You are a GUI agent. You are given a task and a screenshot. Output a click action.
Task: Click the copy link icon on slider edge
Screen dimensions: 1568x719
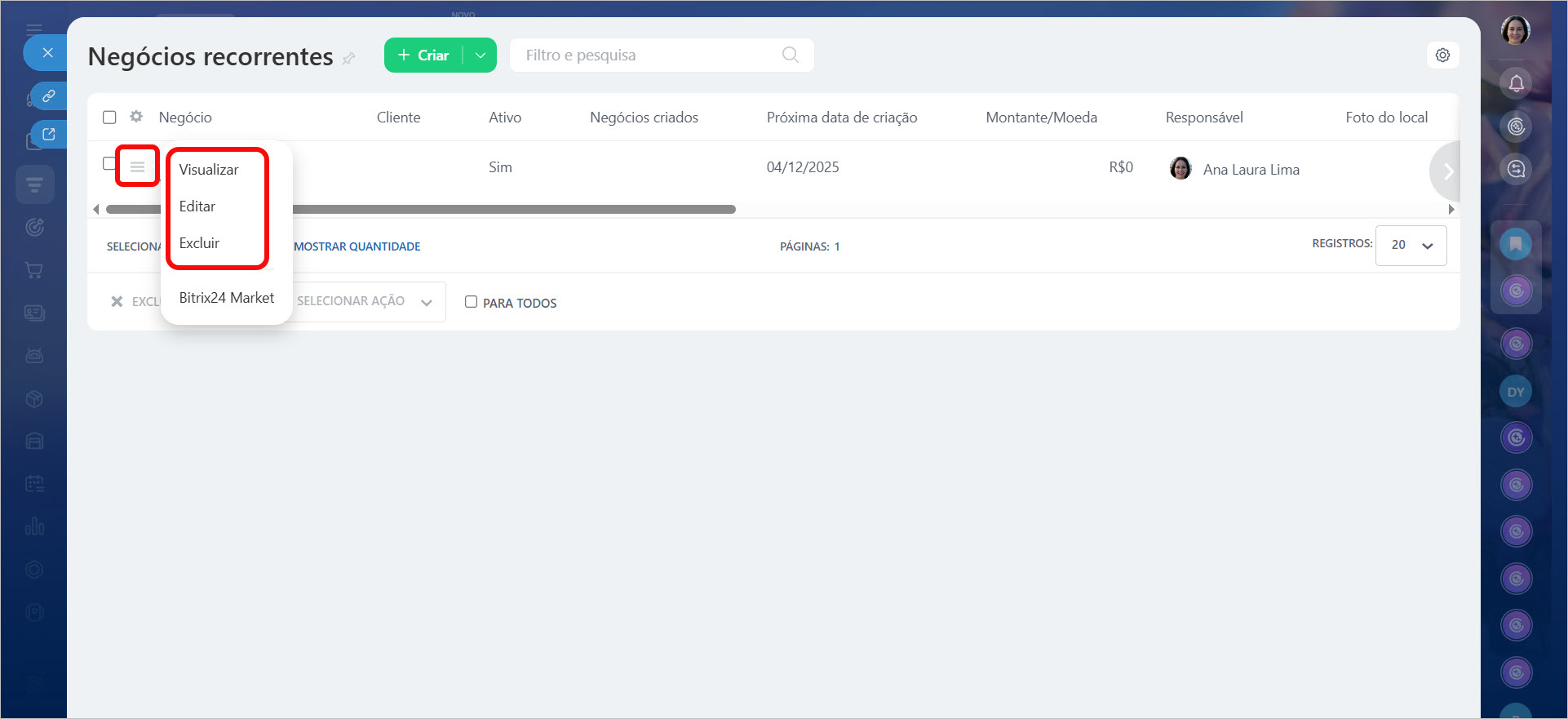coord(48,96)
